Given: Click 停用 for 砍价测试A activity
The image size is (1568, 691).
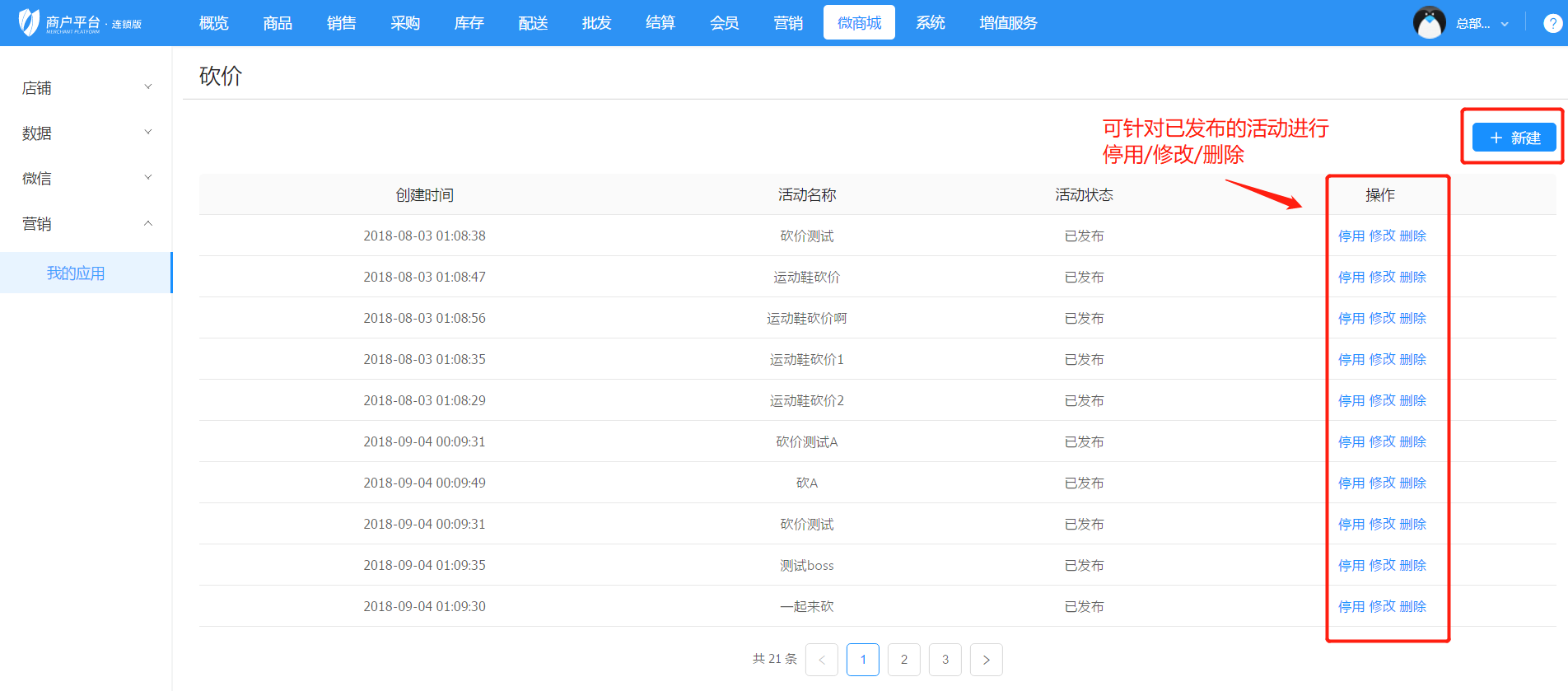Looking at the screenshot, I should click(1351, 441).
